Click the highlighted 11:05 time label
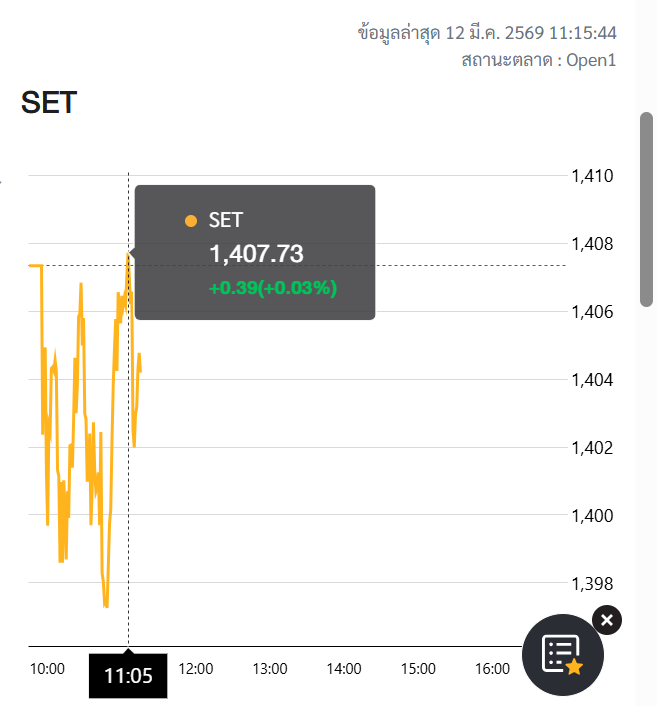This screenshot has width=657, height=706. pos(128,676)
